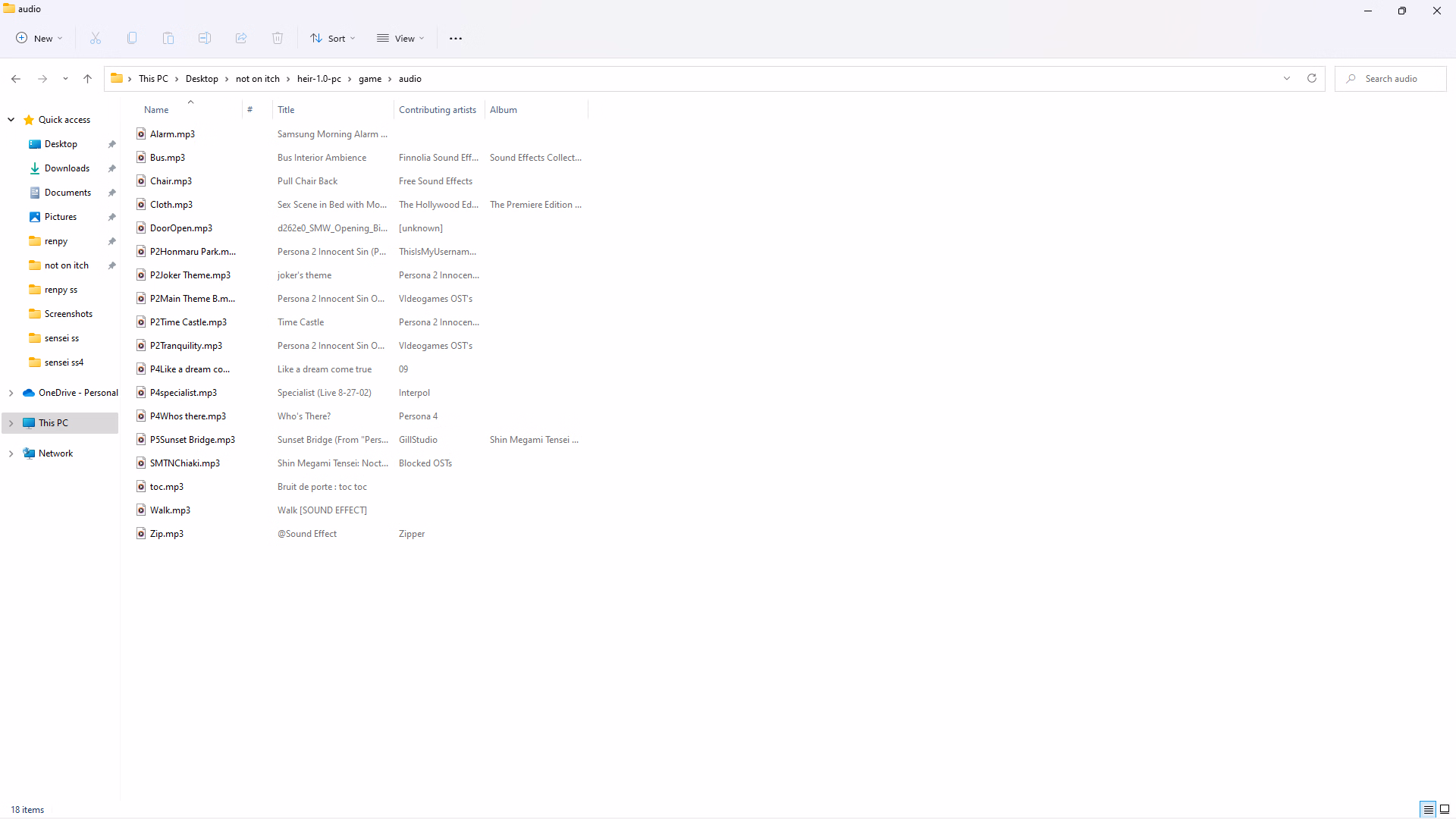Click the Copy toolbar icon
The image size is (1456, 819).
[132, 38]
